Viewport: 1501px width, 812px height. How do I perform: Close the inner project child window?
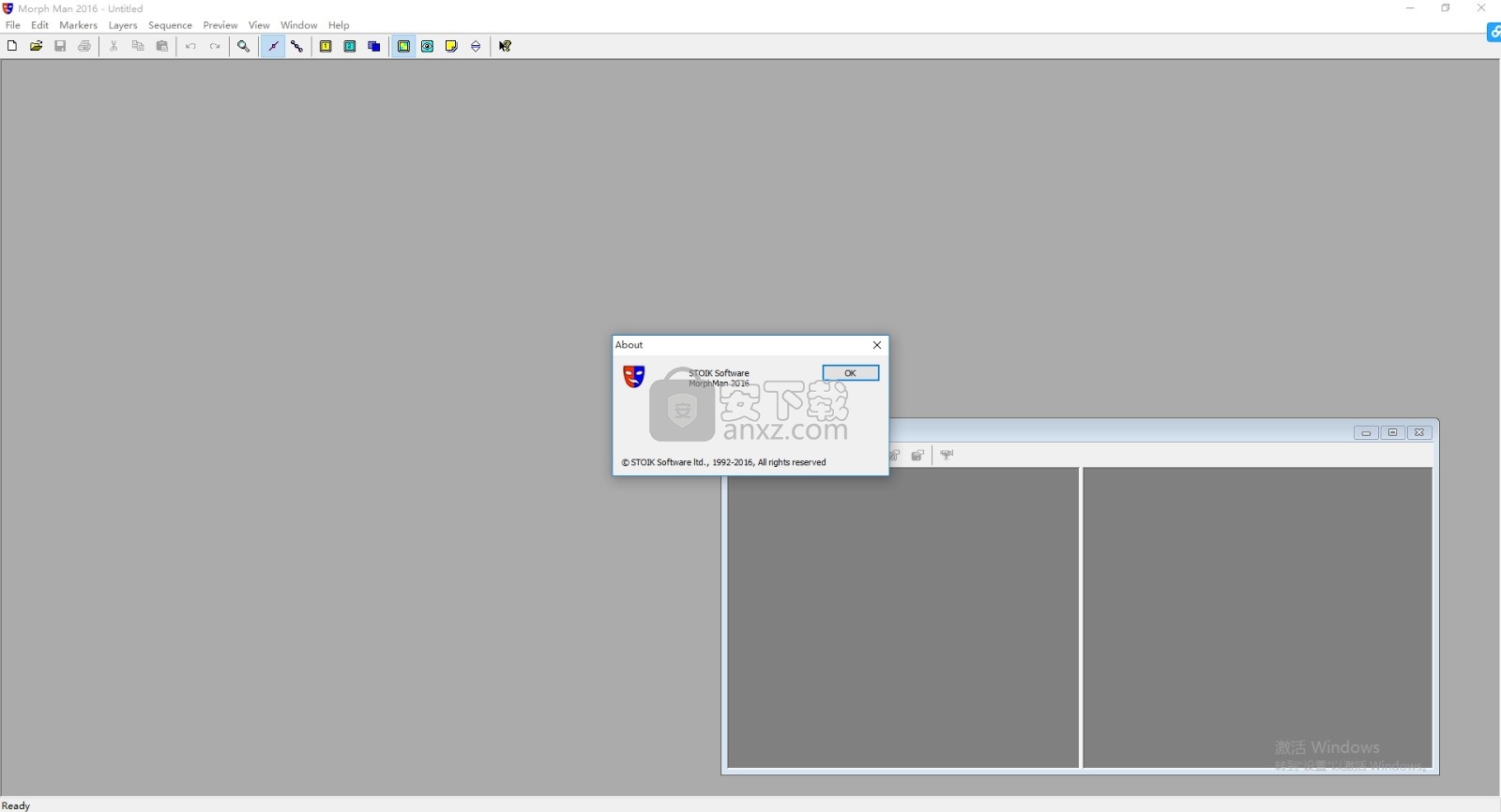(1419, 432)
